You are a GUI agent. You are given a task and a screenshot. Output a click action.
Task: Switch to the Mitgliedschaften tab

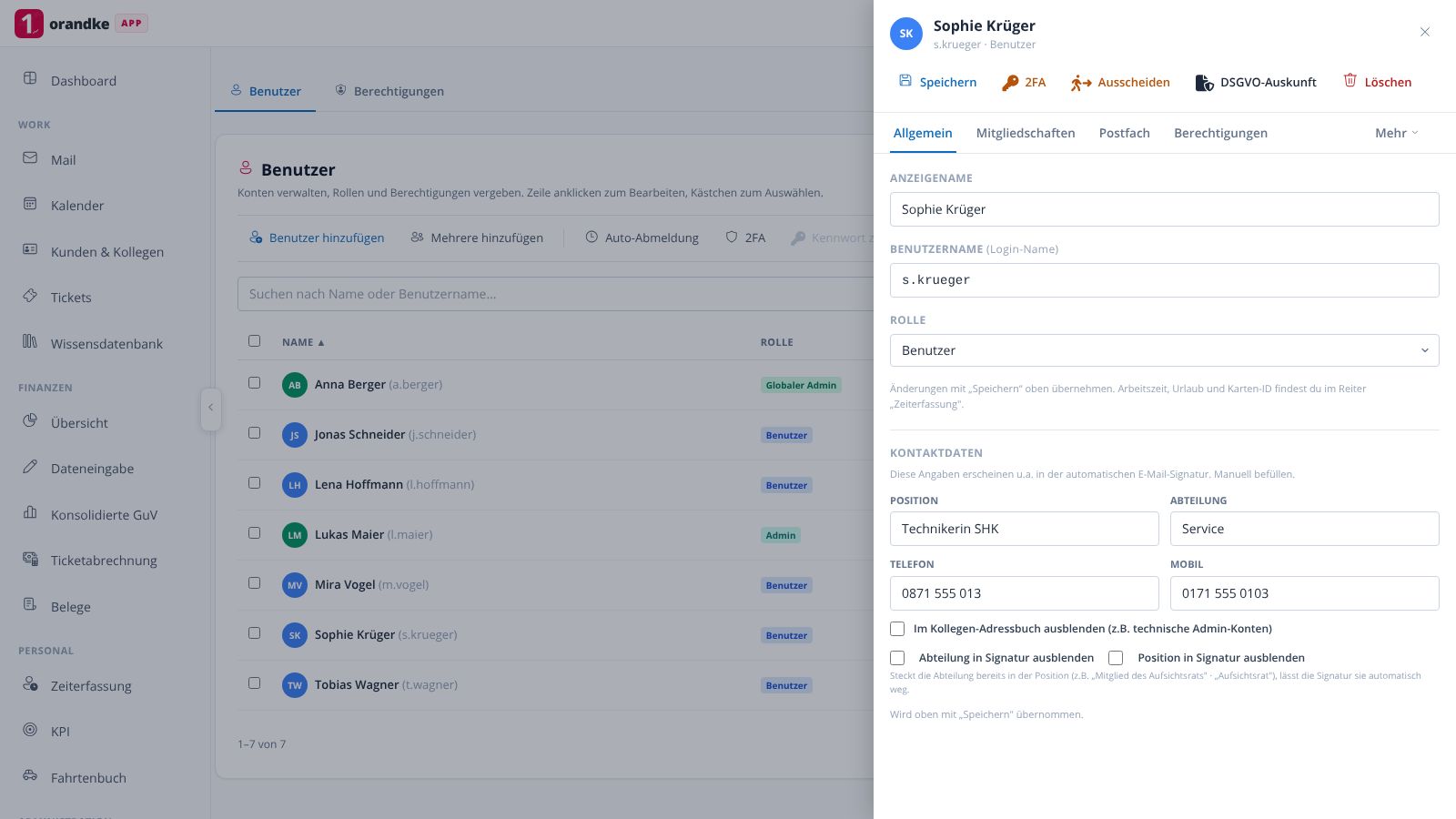coord(1026,133)
